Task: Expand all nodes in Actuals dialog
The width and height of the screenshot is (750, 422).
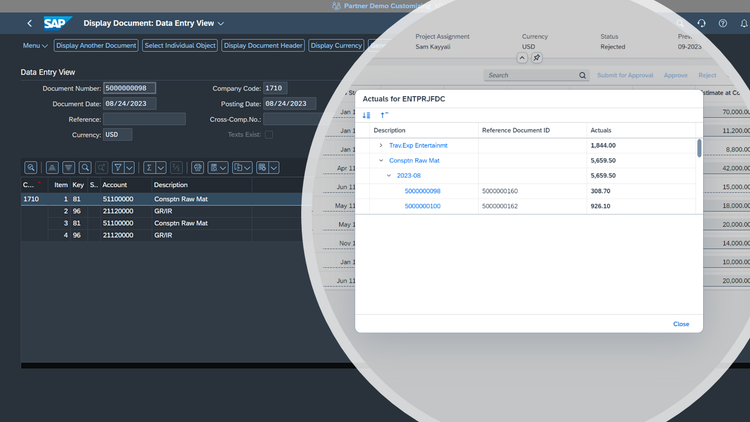Action: [366, 115]
